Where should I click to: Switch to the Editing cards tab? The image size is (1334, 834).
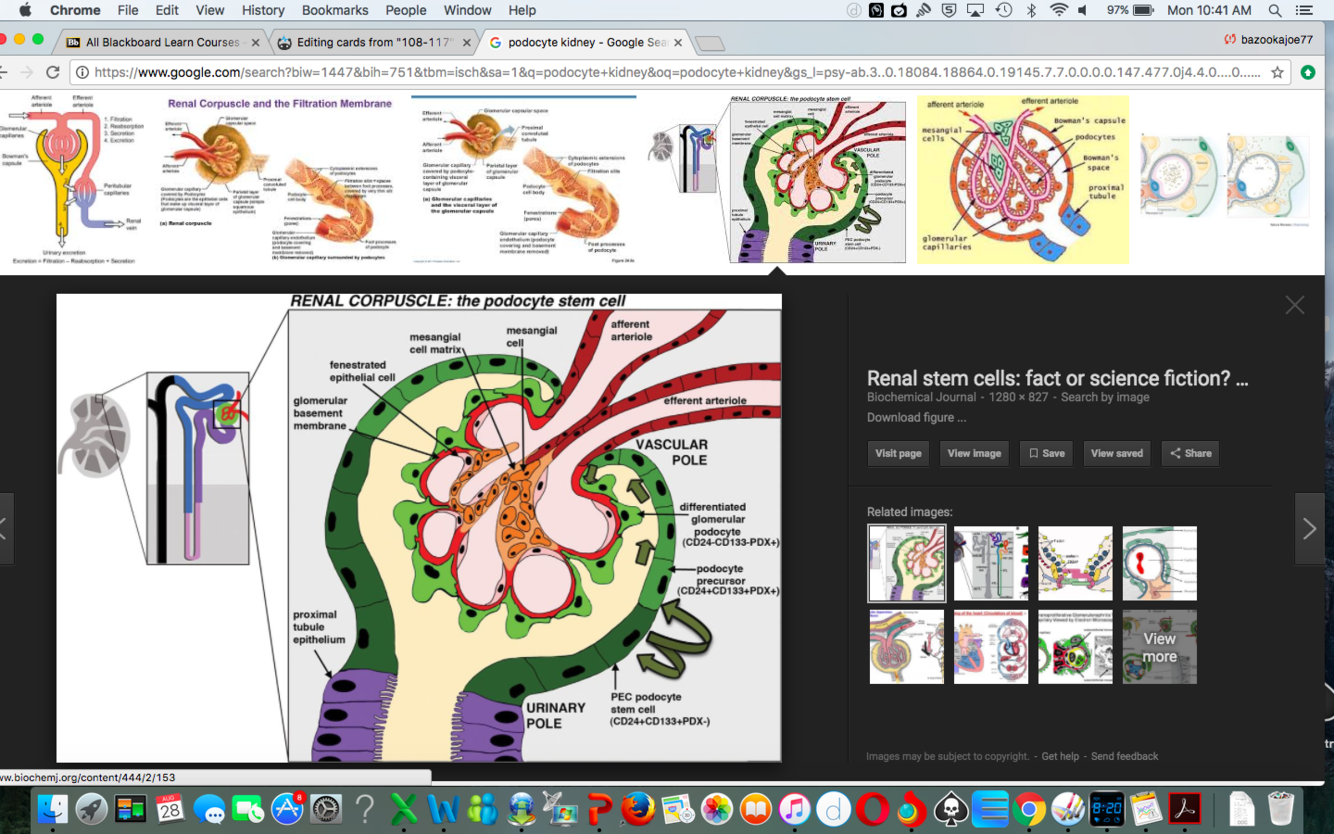374,42
